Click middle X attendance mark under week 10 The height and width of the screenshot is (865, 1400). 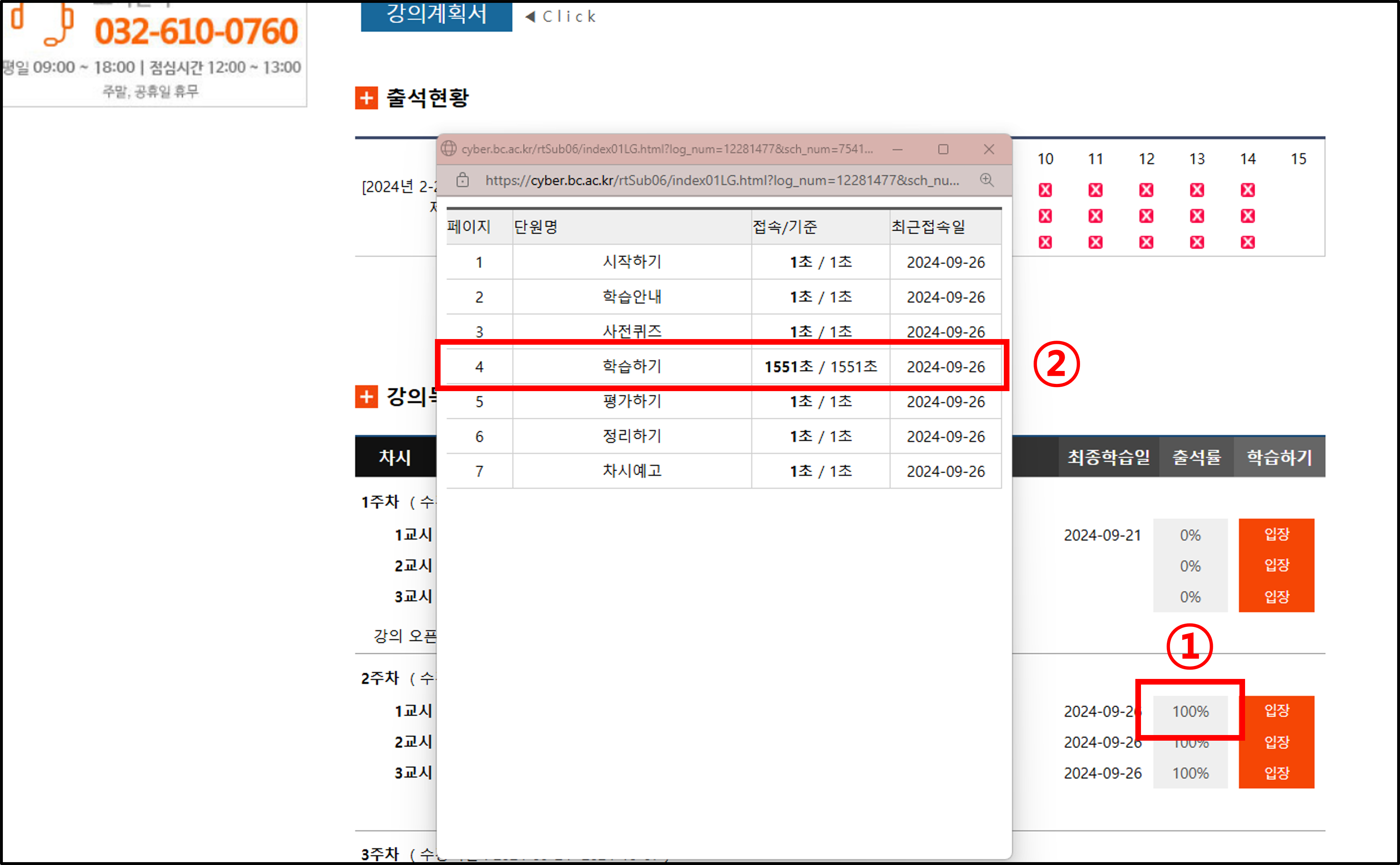pos(1045,216)
